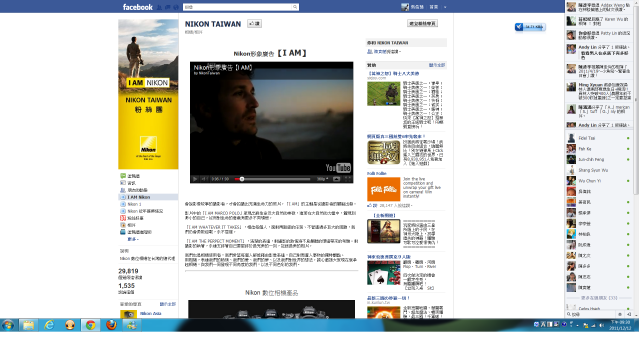
Task: Launch Firefox from taskbar
Action: (111, 325)
